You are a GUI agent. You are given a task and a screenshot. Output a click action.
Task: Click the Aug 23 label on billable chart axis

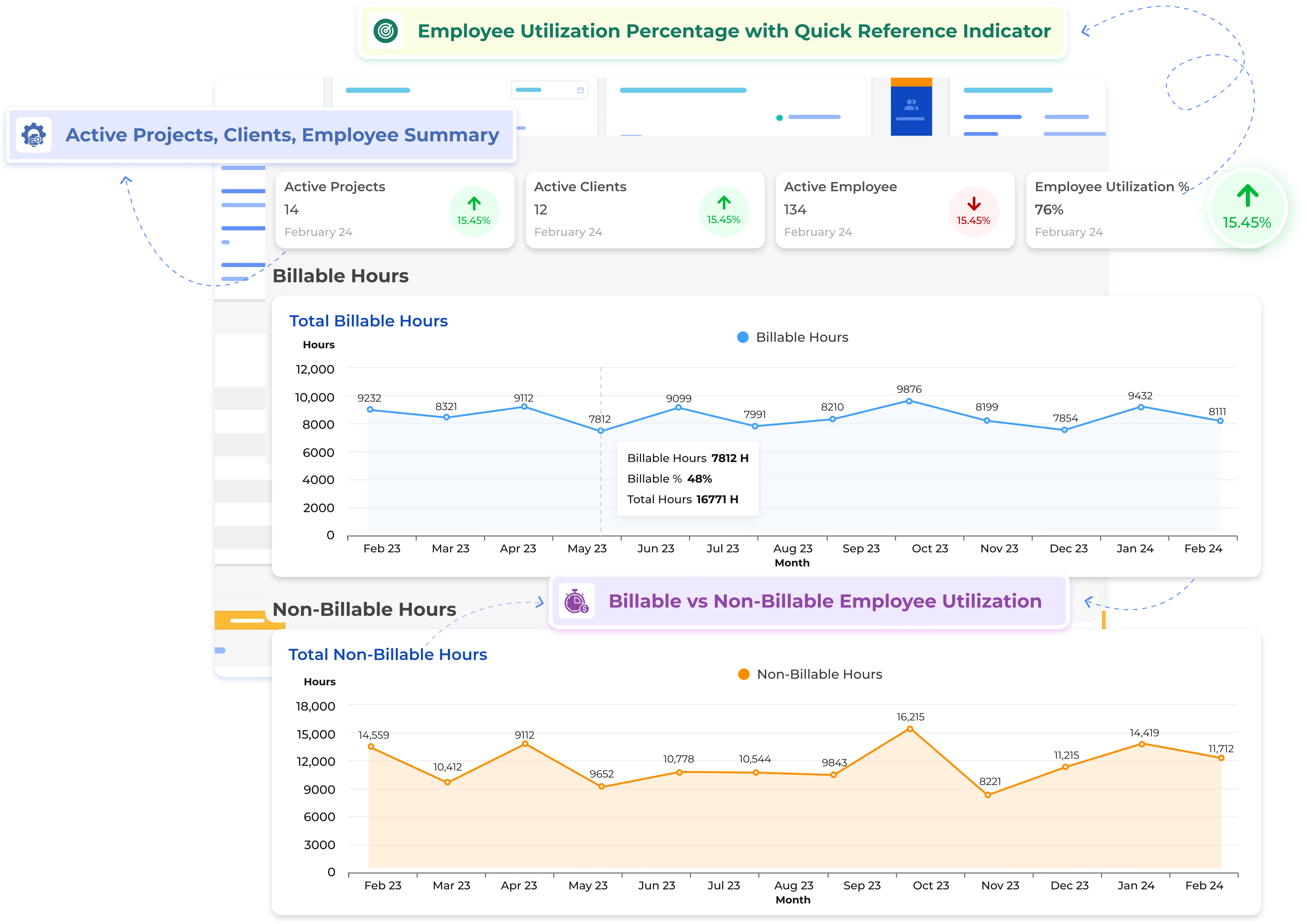(792, 549)
